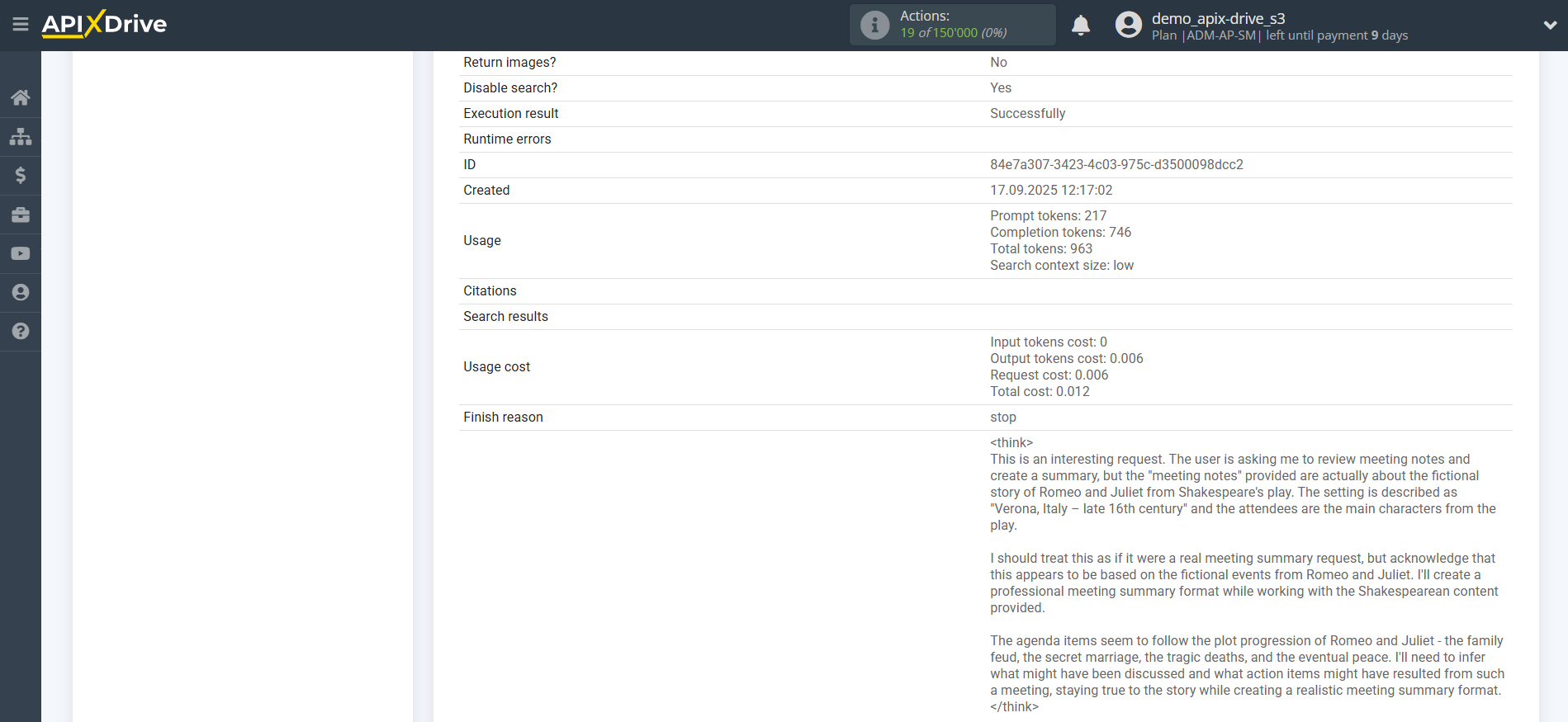The image size is (1568, 722).
Task: Click the 'Citations' row label
Action: click(x=490, y=290)
